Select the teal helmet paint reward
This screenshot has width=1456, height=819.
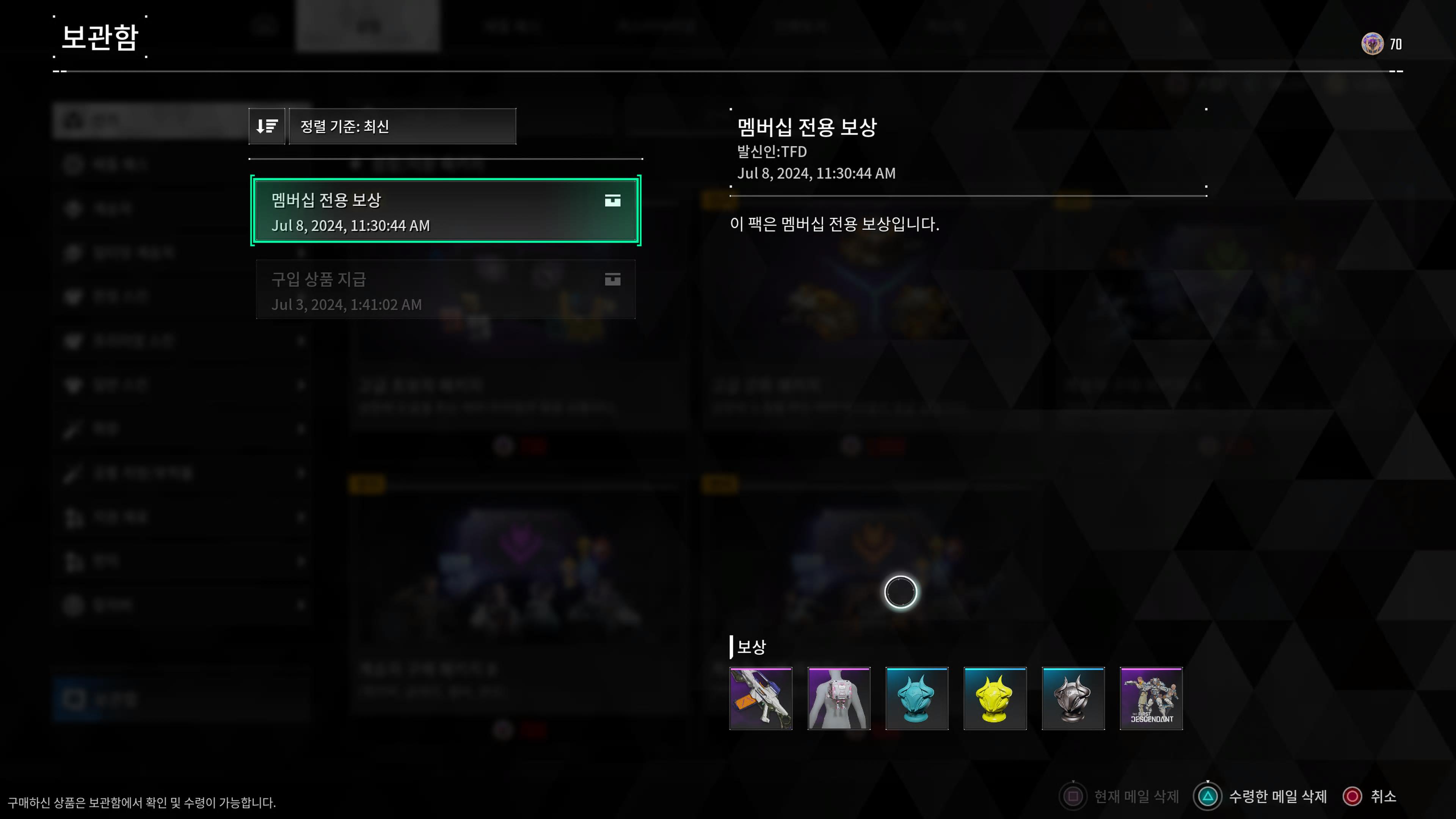pyautogui.click(x=917, y=698)
